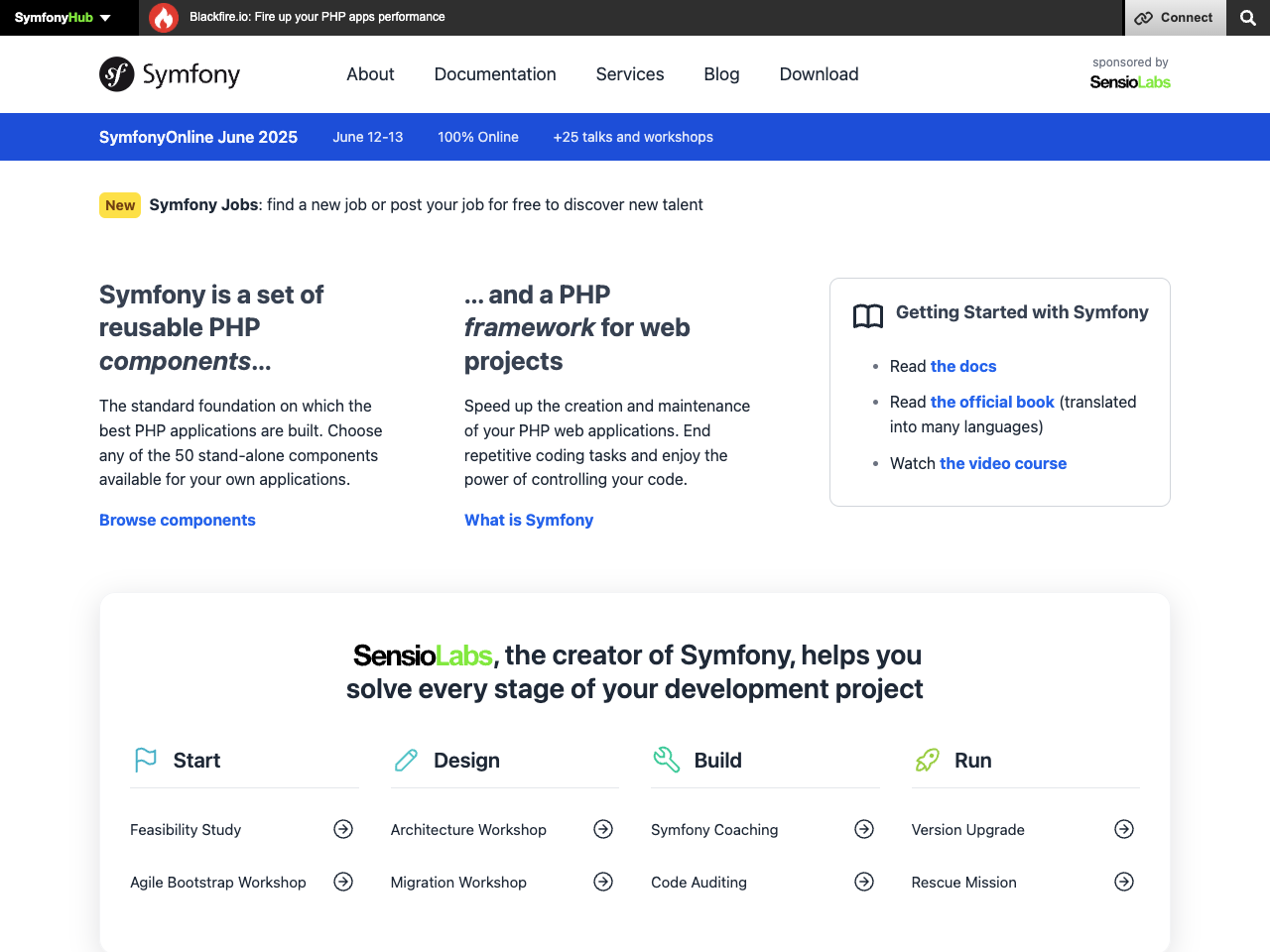Image resolution: width=1270 pixels, height=952 pixels.
Task: Click the 'Run' column heading
Action: tap(973, 761)
